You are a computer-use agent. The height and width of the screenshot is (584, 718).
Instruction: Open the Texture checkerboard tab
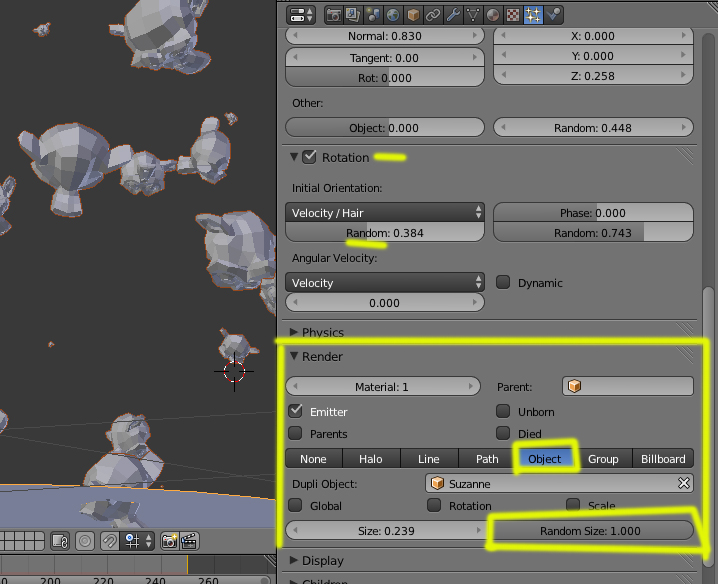coord(513,15)
